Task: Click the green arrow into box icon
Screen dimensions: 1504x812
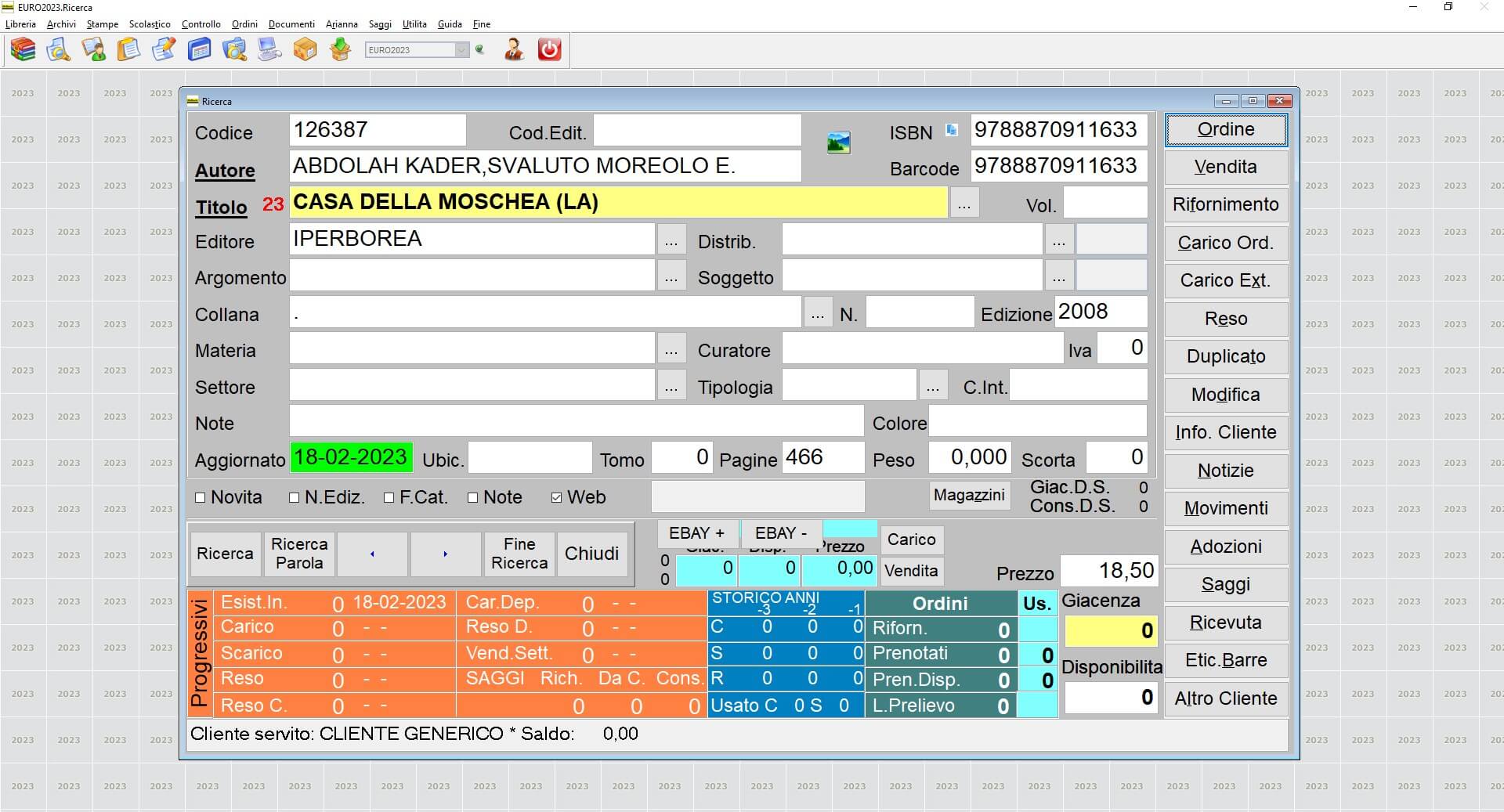Action: pos(340,49)
